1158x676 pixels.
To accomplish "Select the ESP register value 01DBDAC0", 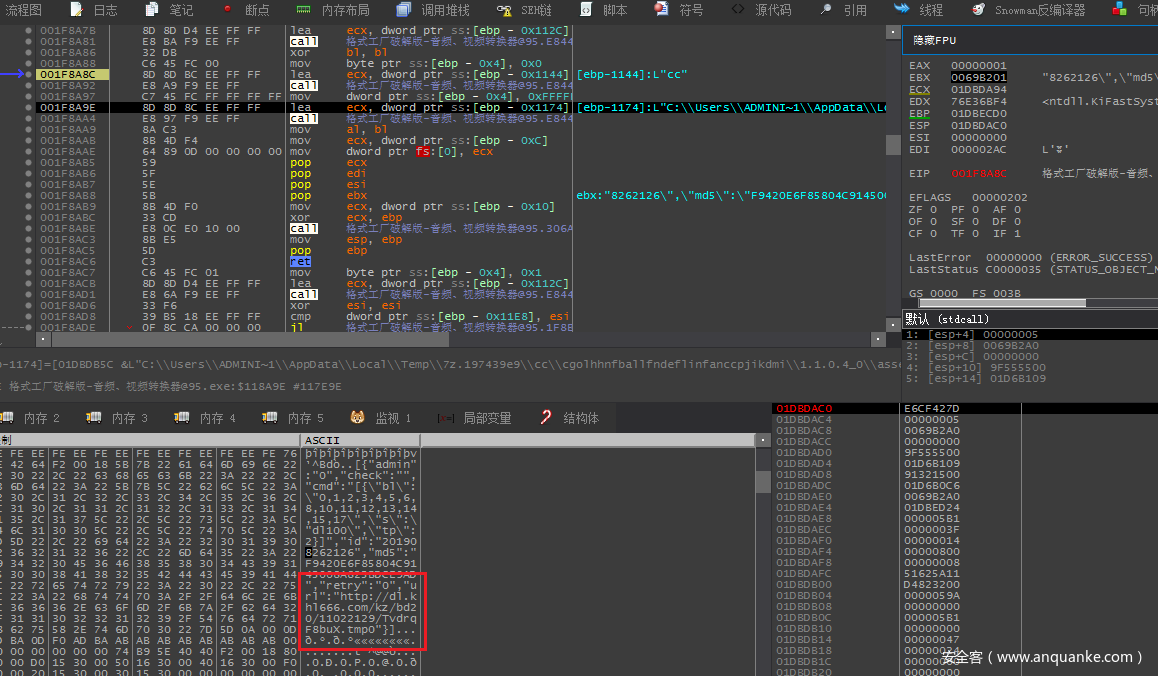I will pos(978,126).
